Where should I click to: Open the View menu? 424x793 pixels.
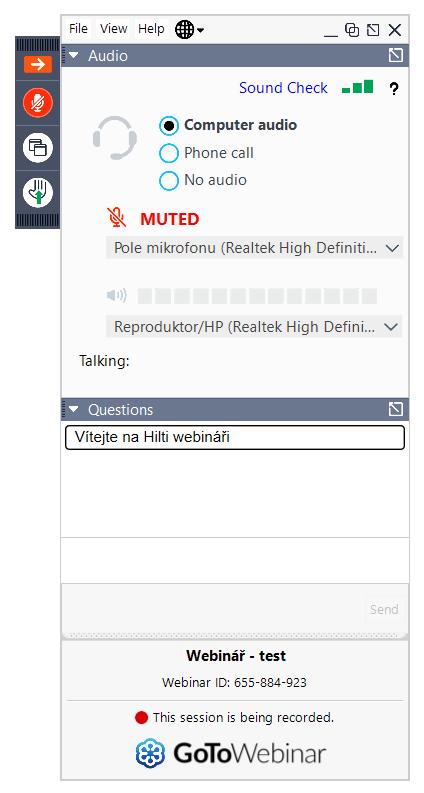113,29
